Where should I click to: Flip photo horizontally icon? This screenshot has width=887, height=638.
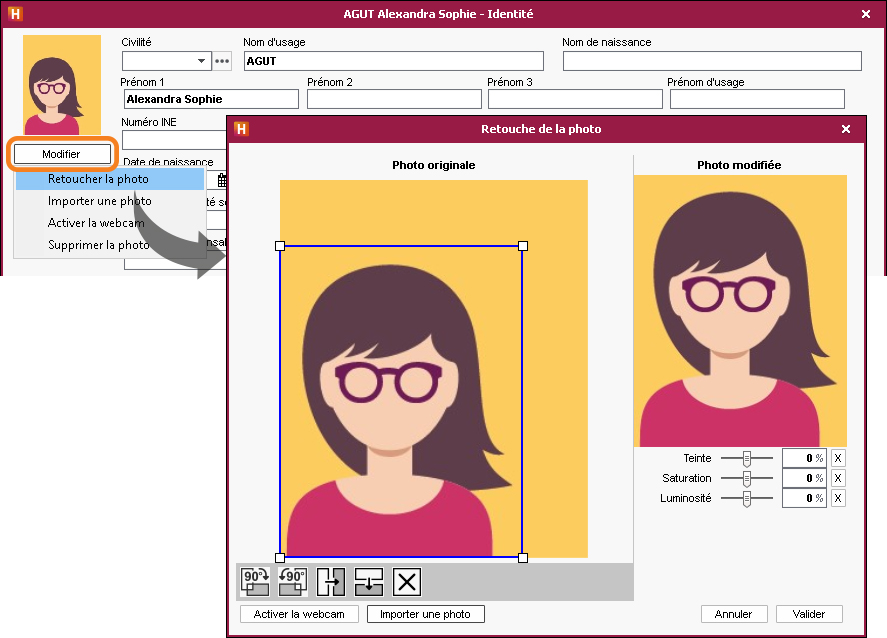pos(331,582)
